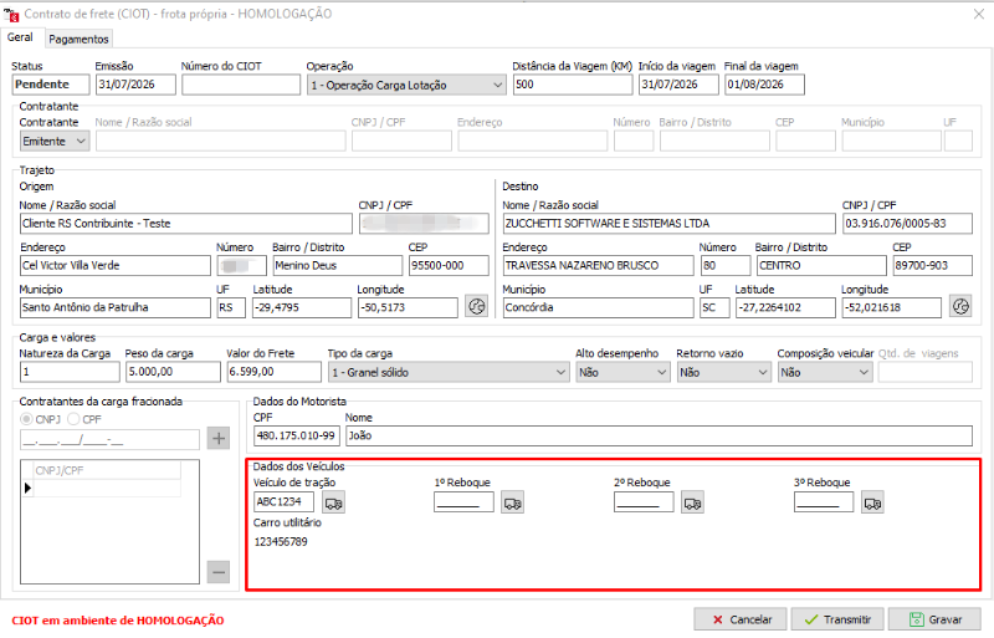This screenshot has width=994, height=638.
Task: Click the Origem Município field
Action: pos(115,308)
